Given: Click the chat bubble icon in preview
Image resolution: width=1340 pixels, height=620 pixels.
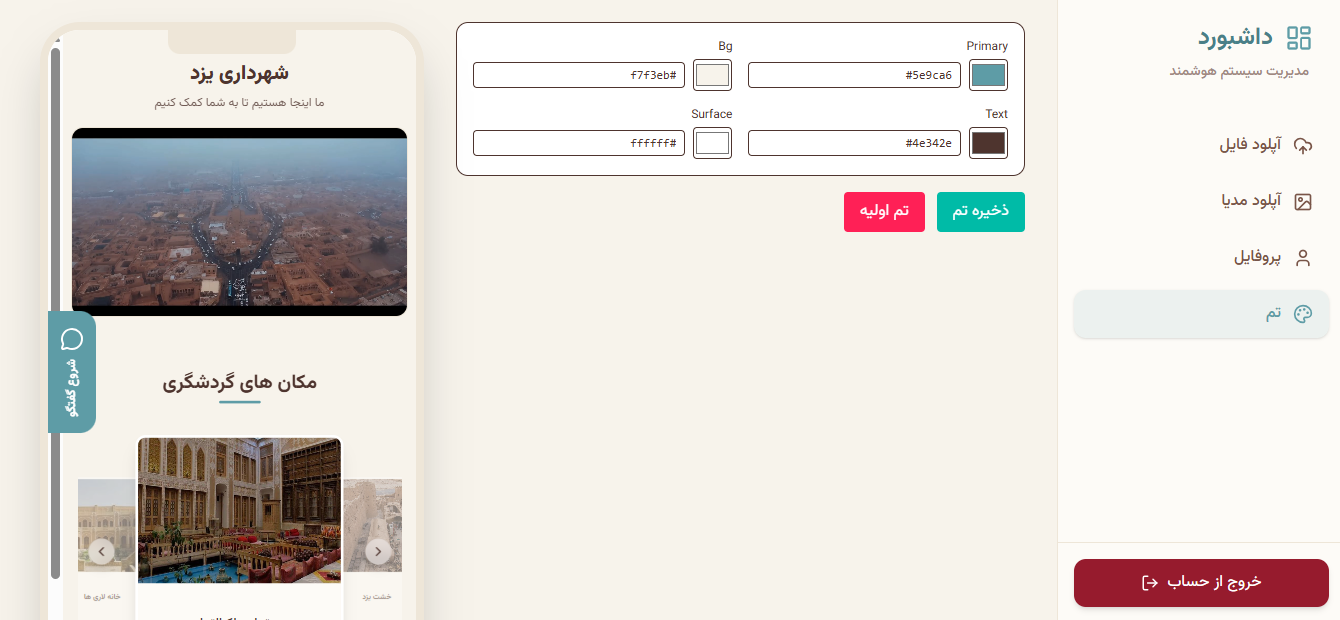Looking at the screenshot, I should pos(72,338).
